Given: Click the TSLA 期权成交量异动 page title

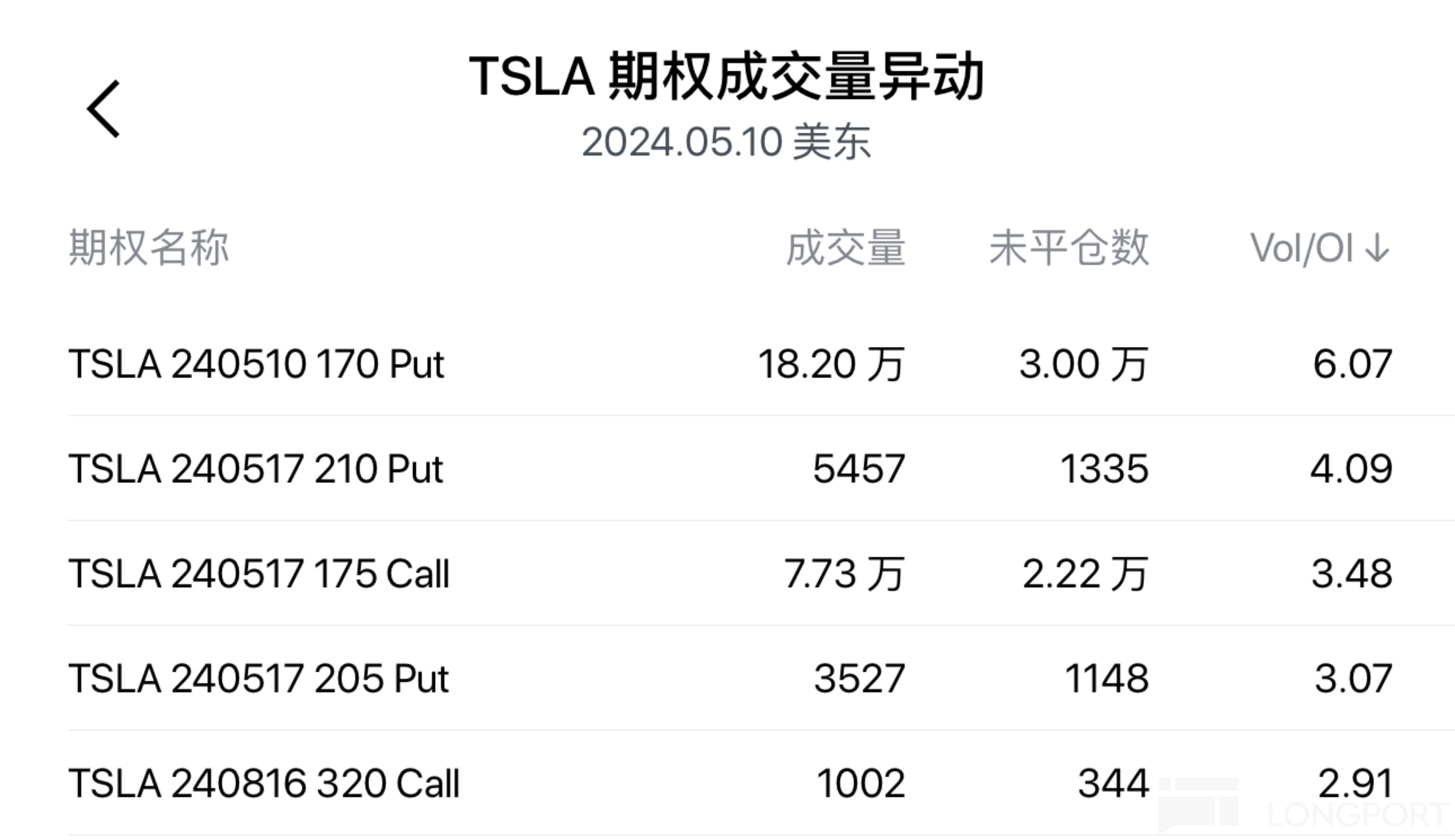Looking at the screenshot, I should point(726,77).
